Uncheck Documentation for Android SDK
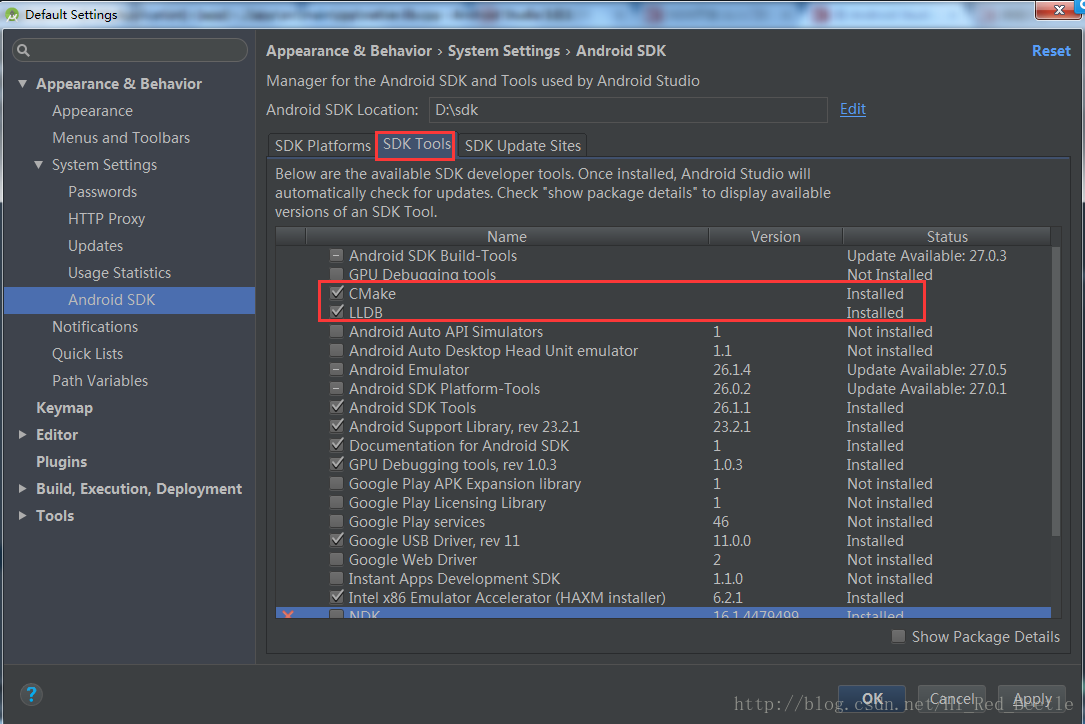The width and height of the screenshot is (1085, 724). pyautogui.click(x=337, y=445)
